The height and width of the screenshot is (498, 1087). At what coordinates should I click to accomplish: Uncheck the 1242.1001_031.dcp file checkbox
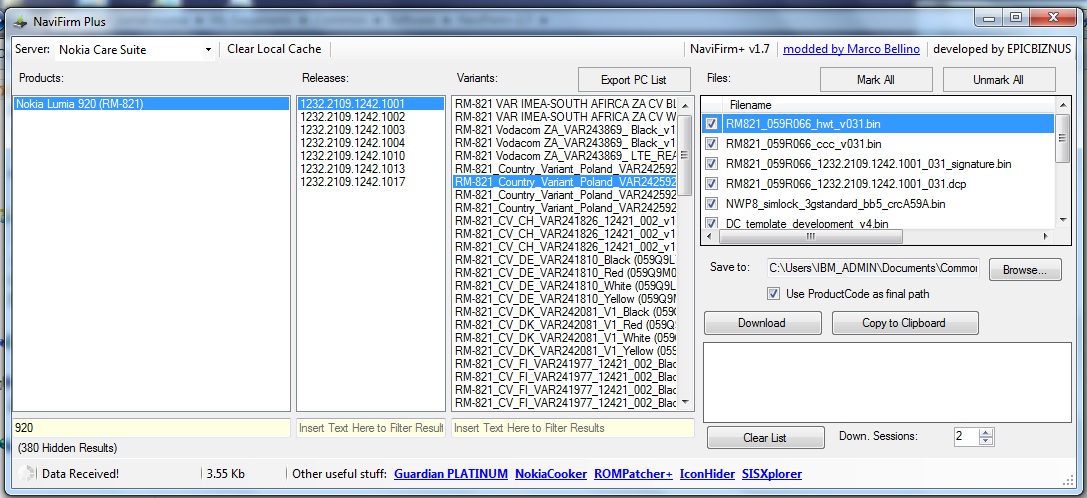tap(711, 184)
